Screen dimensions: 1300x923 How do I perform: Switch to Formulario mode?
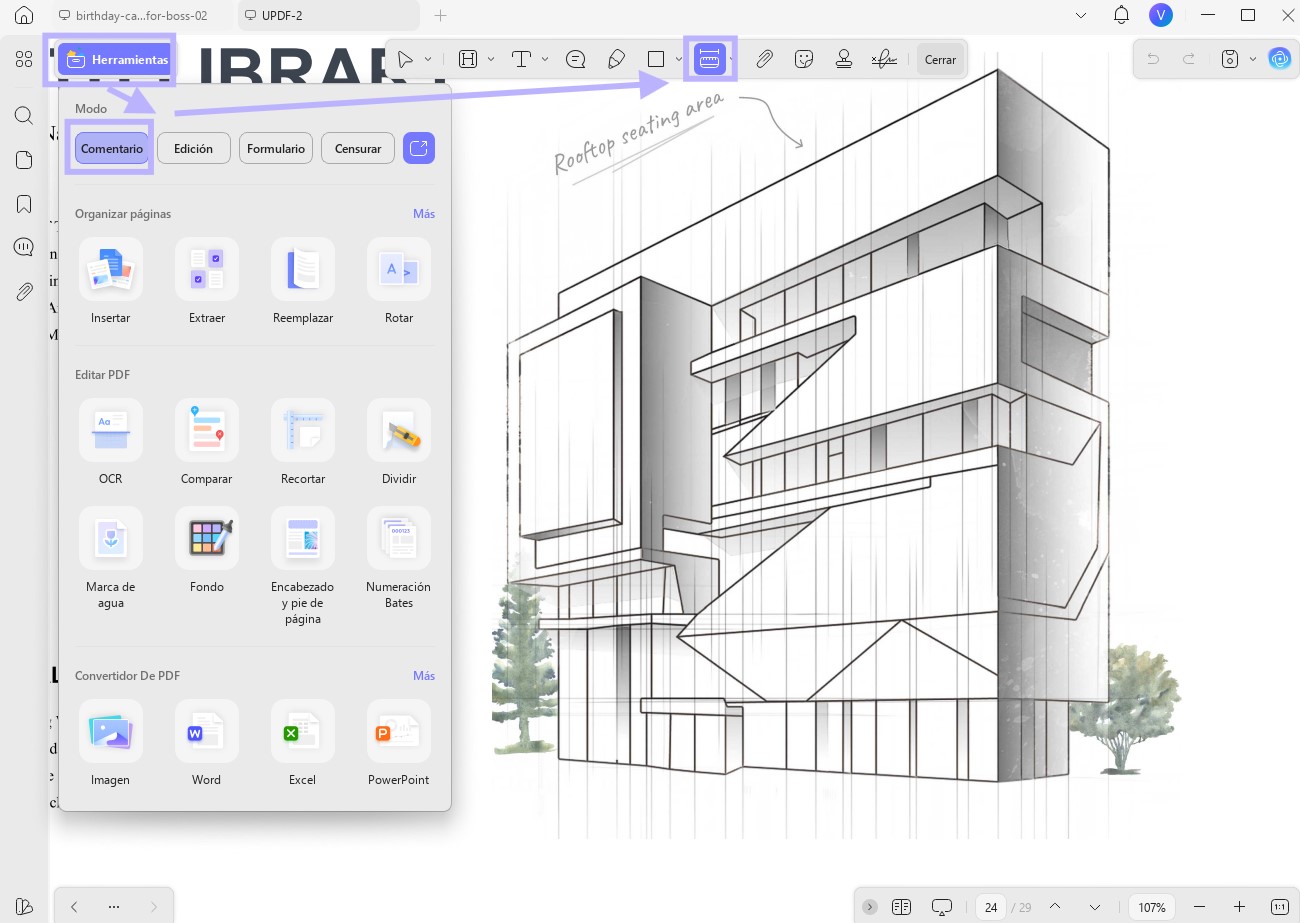pos(276,148)
